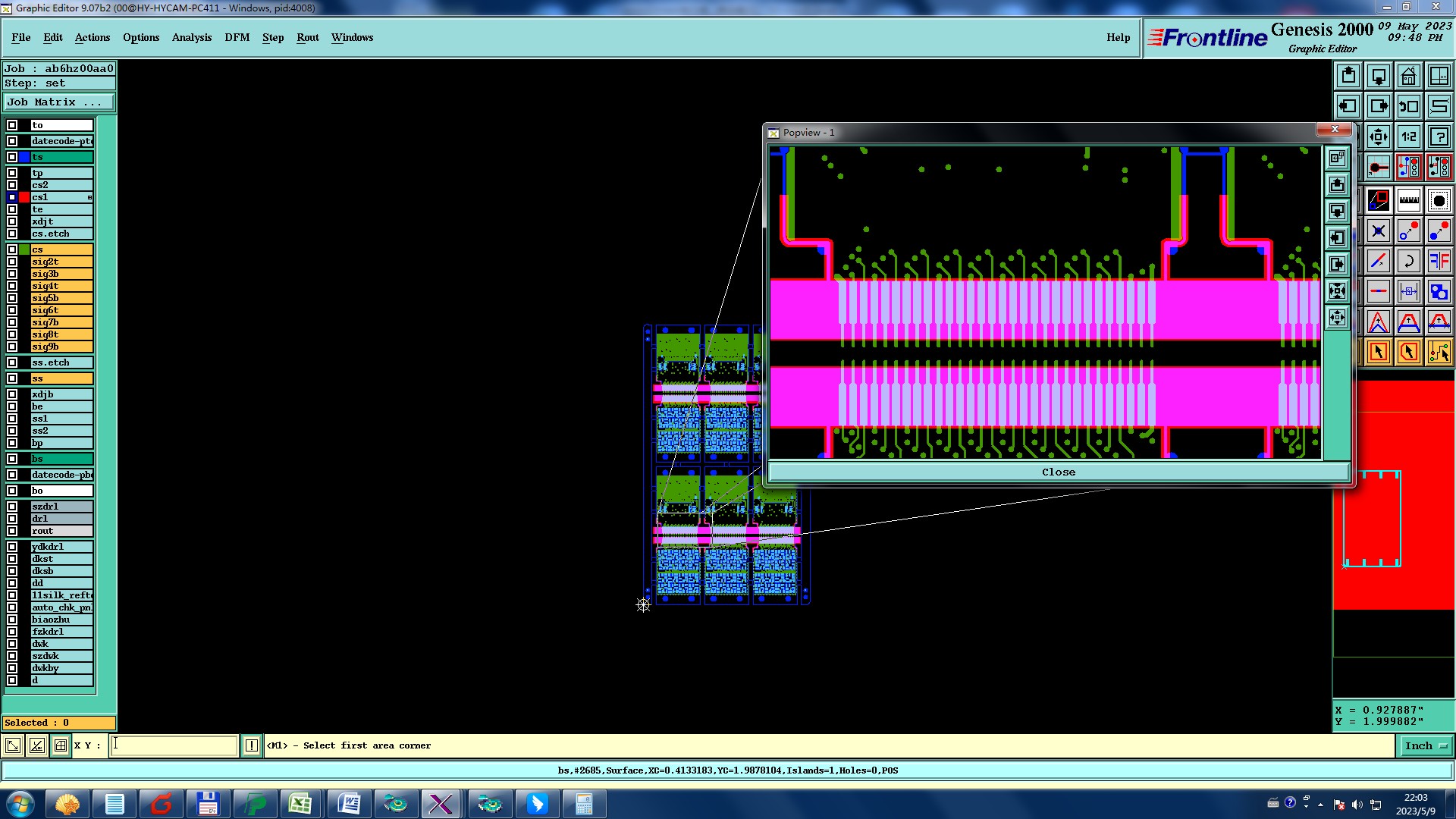Open the Analysis menu
The image size is (1456, 819).
point(191,37)
